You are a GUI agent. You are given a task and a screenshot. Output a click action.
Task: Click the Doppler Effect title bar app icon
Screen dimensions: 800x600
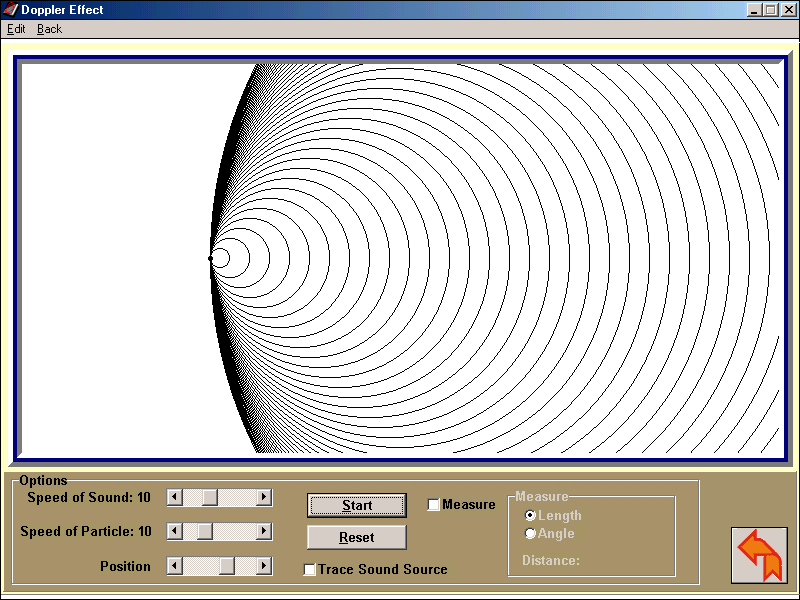coord(10,10)
